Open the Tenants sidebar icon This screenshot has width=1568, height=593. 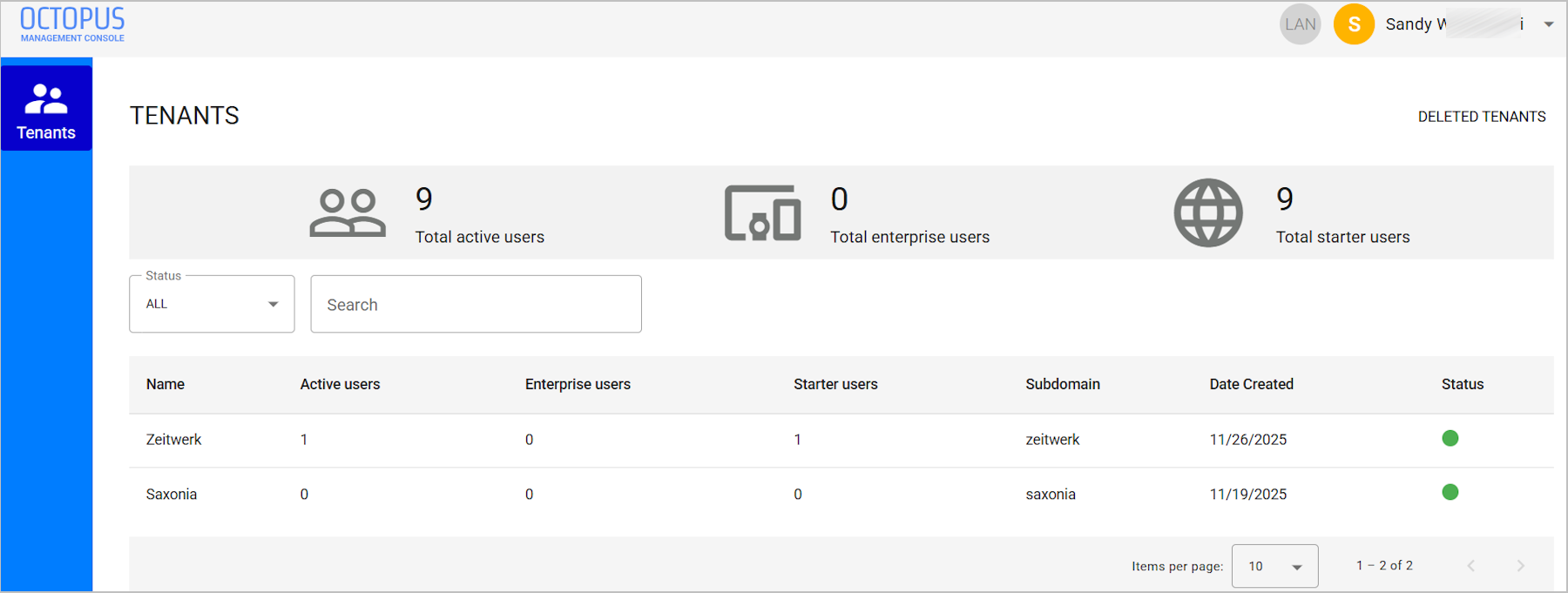(x=46, y=109)
